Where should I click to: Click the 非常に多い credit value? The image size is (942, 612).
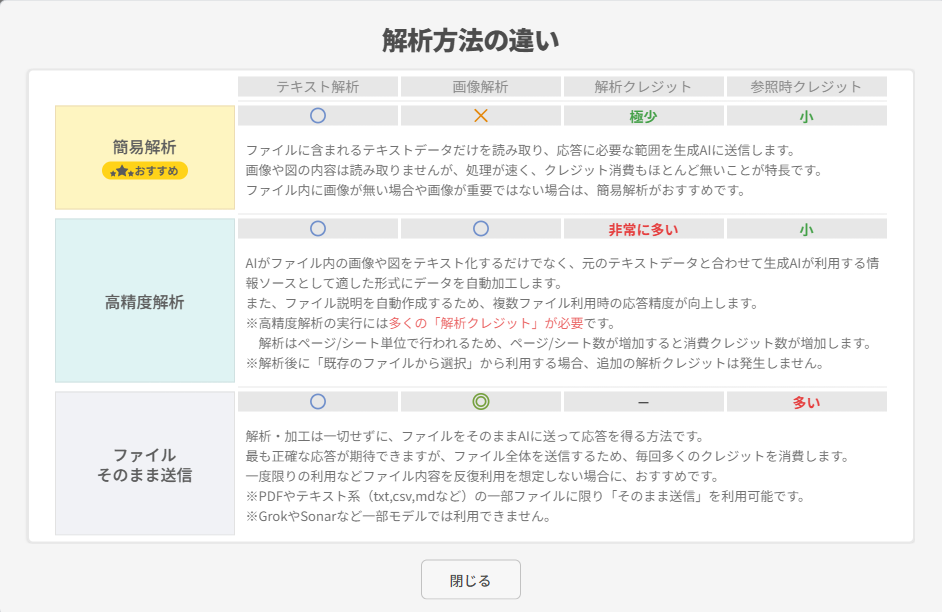(643, 229)
